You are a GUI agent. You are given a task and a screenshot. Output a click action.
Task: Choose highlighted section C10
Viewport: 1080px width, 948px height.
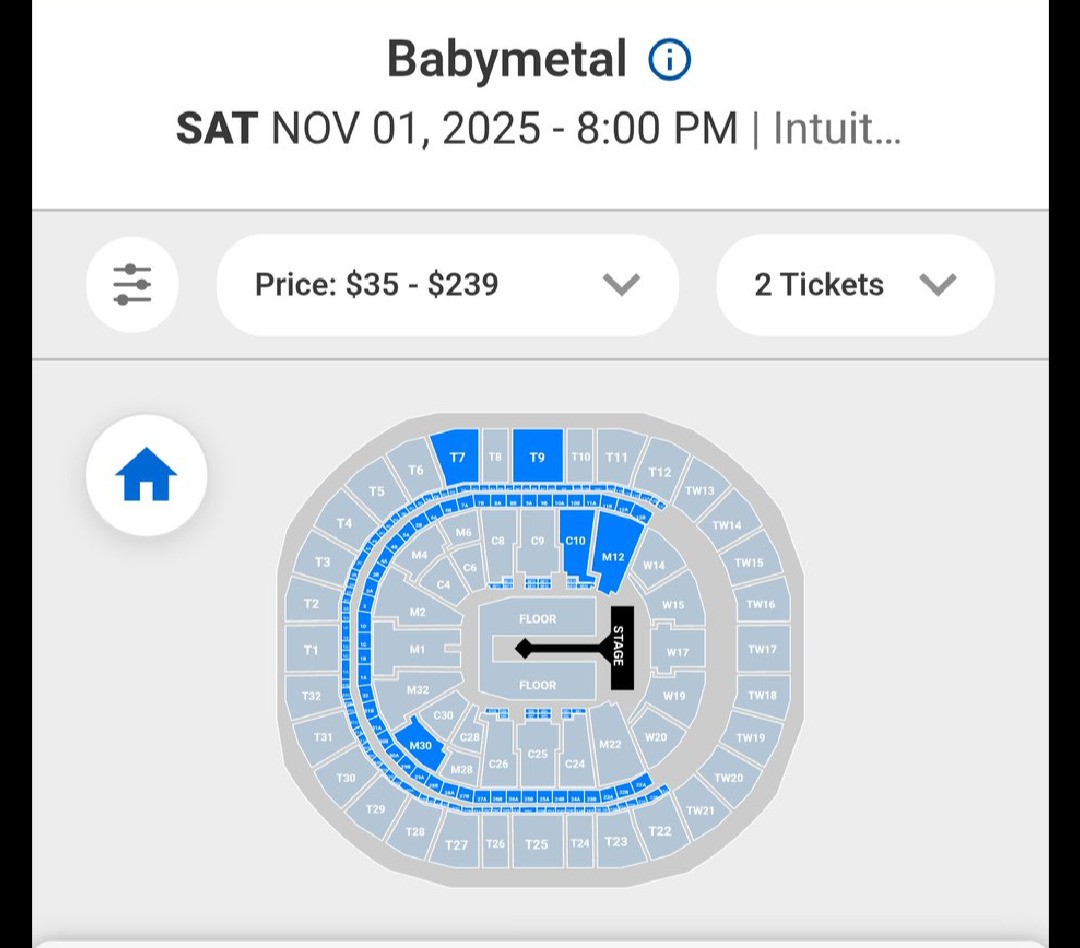575,545
